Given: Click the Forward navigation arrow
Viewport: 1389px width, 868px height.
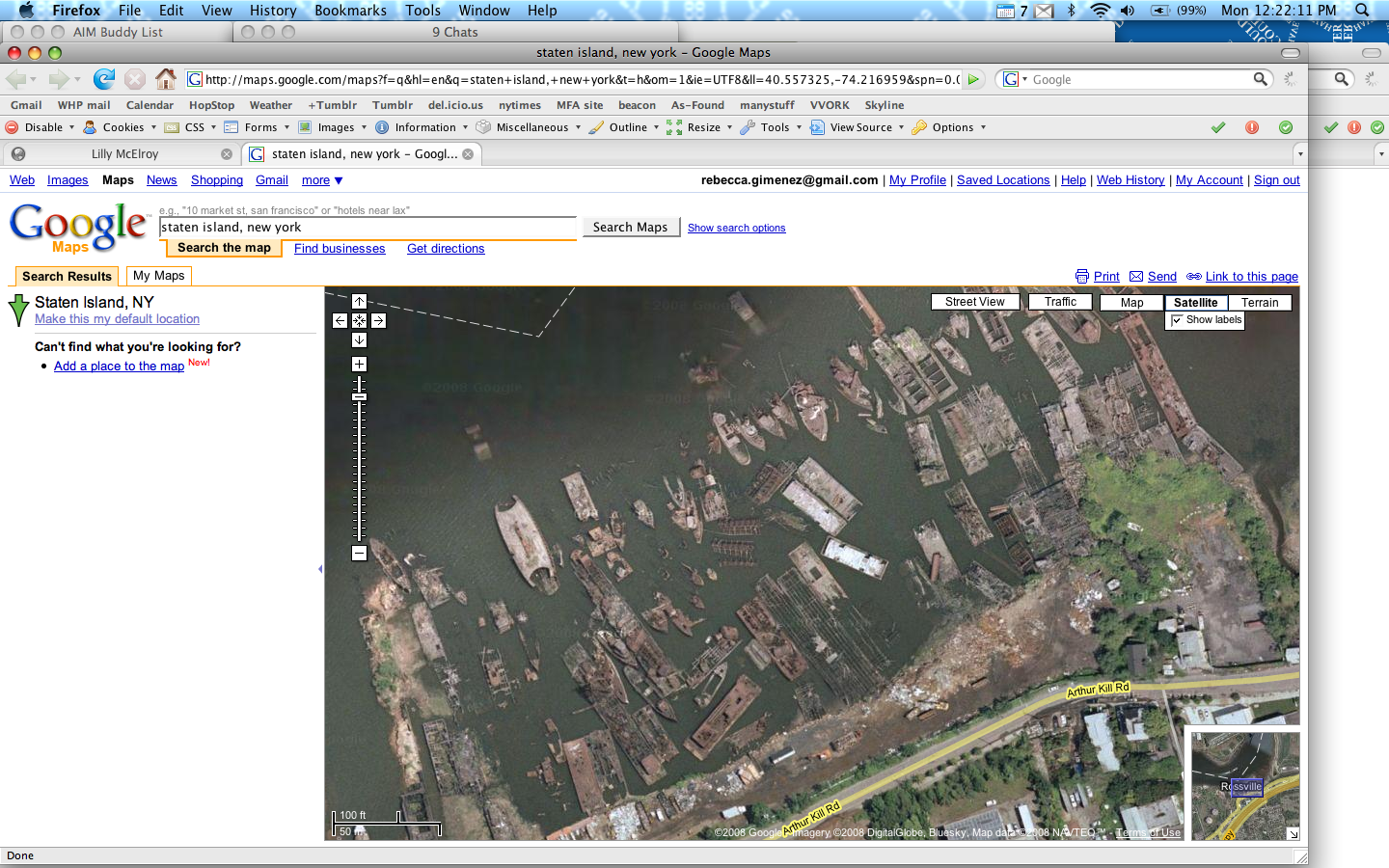Looking at the screenshot, I should (59, 79).
